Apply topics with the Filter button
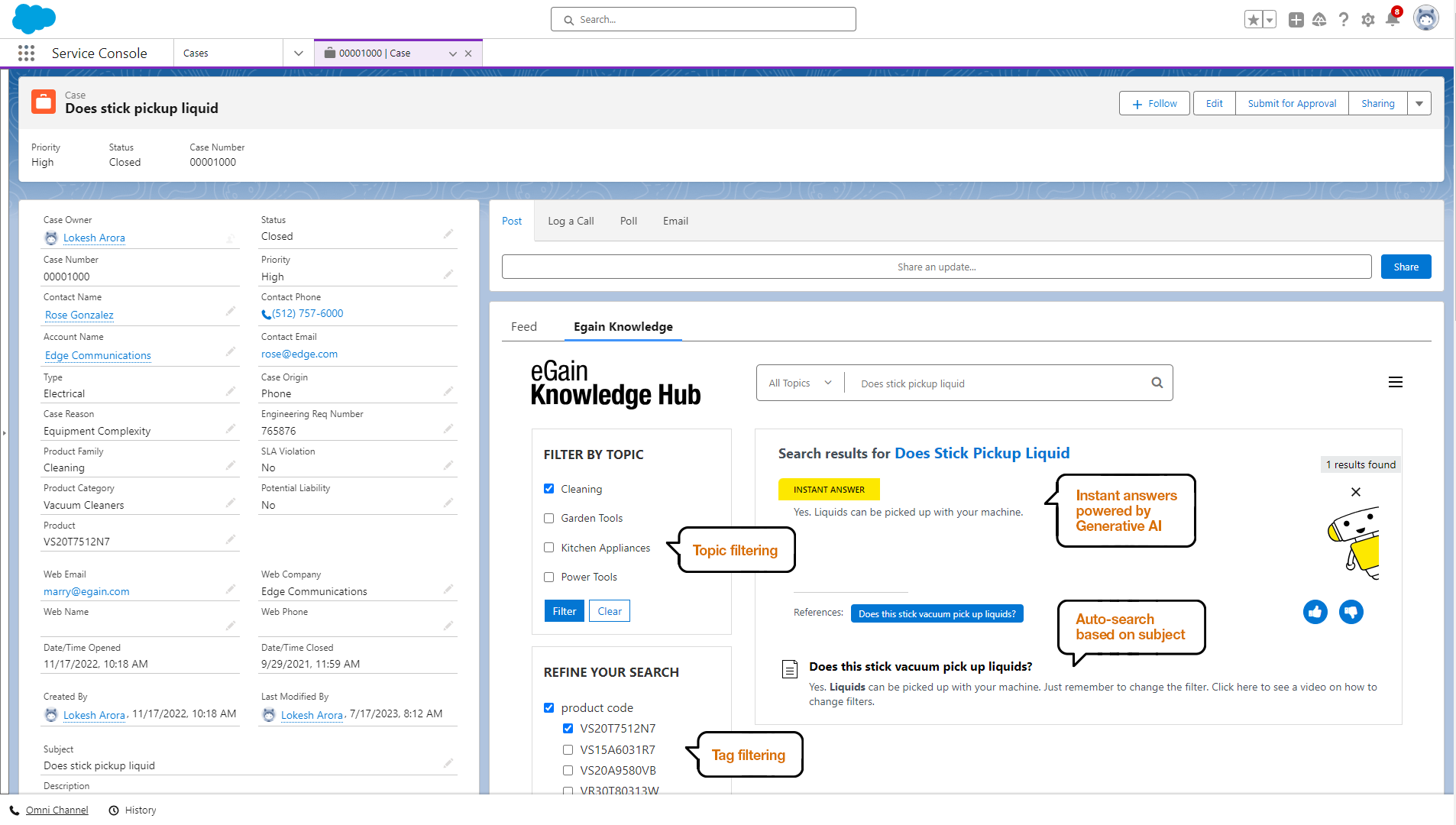The image size is (1456, 825). pos(565,611)
